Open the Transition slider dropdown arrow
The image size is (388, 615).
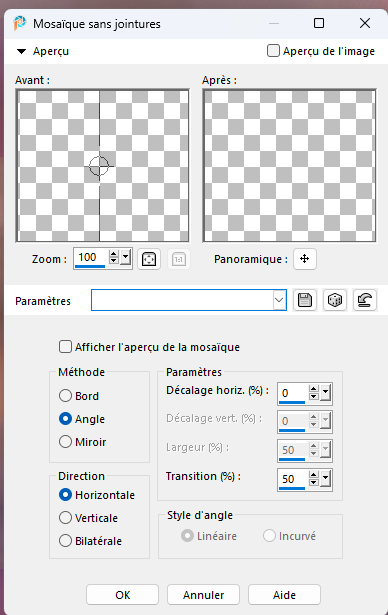point(325,478)
